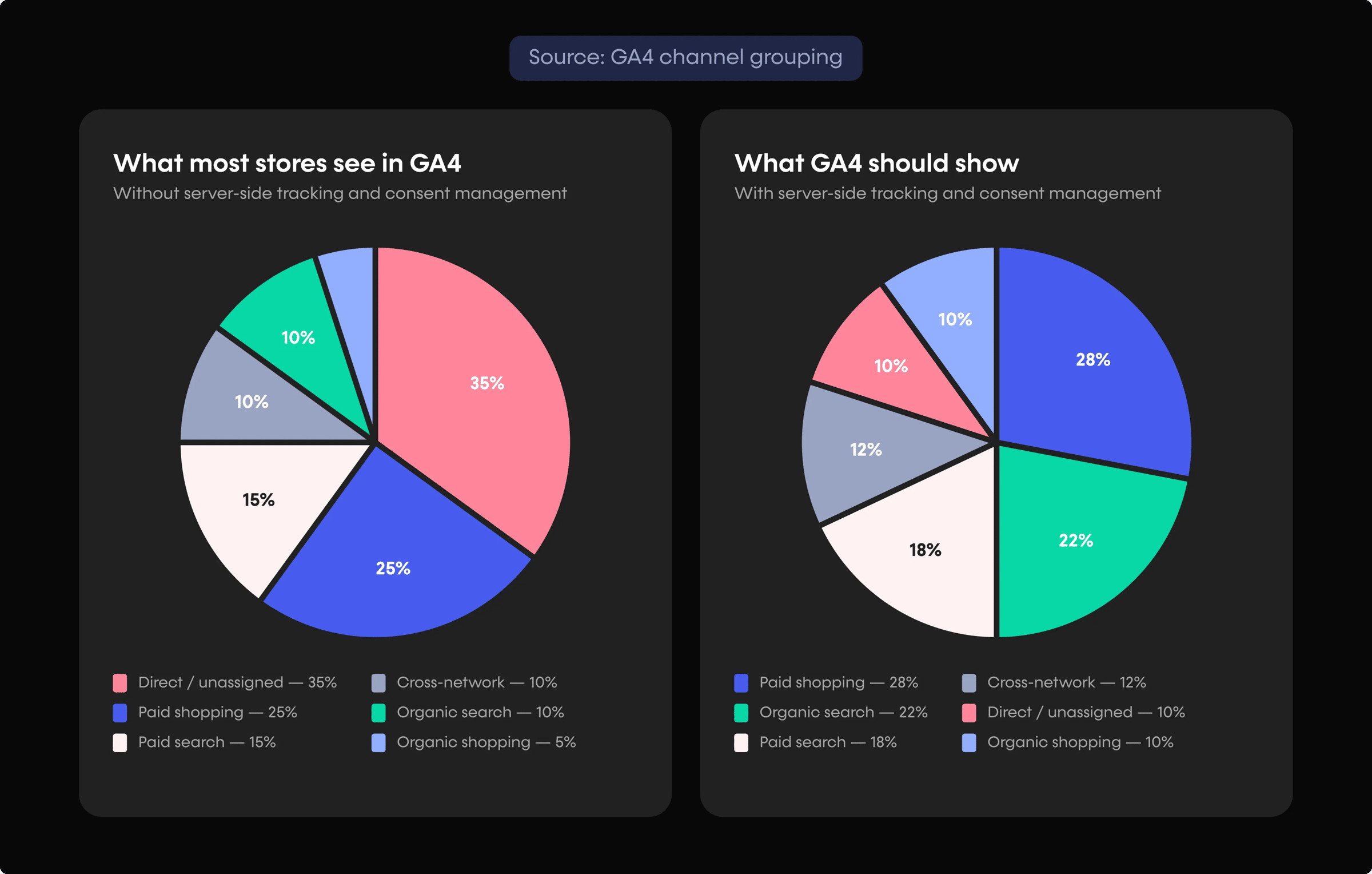Click the gray Cross-network — 10% legend swatch
The image size is (1372, 874).
pos(378,682)
